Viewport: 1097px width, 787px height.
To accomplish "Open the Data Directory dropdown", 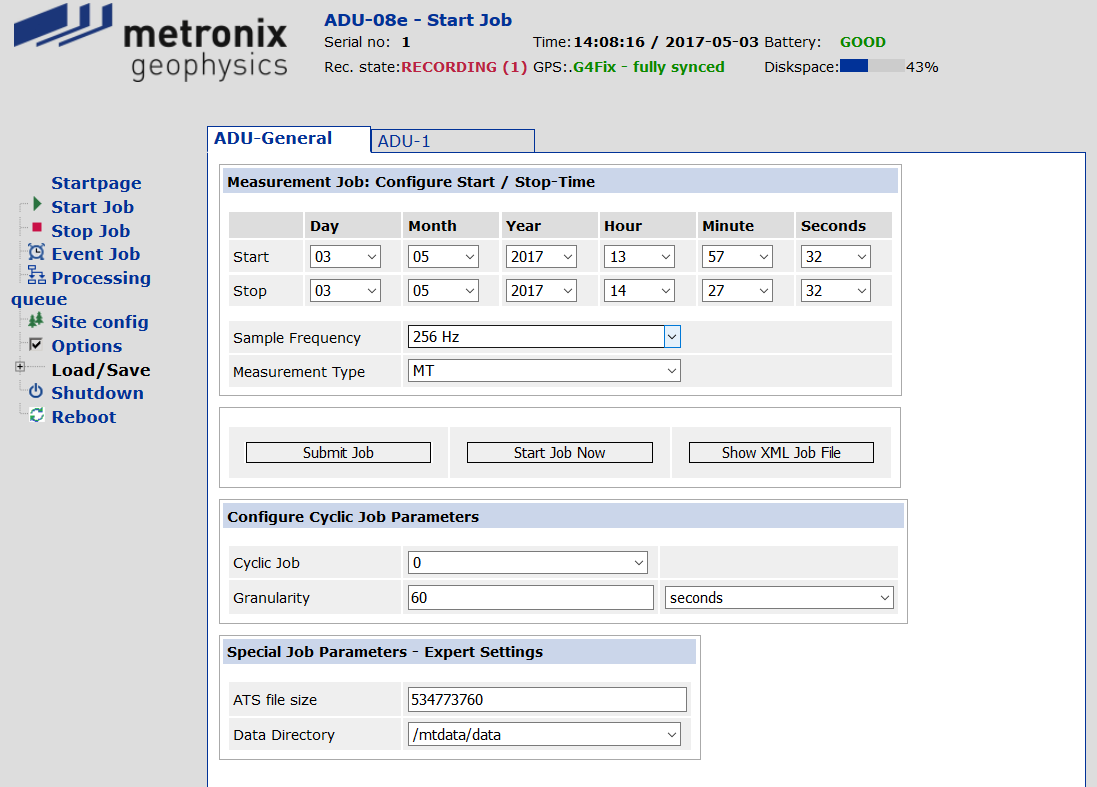I will click(544, 735).
